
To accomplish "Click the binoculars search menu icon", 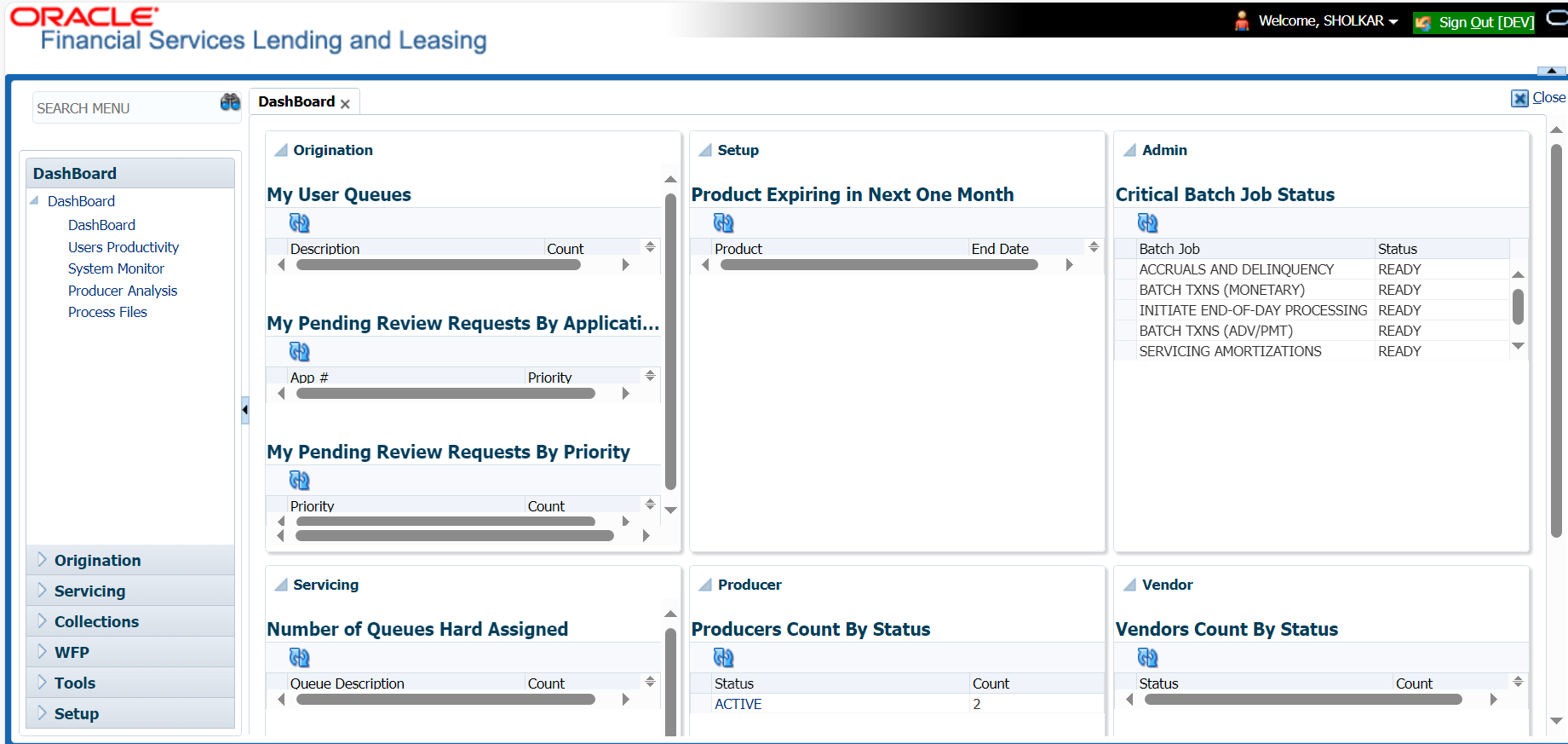I will click(230, 102).
